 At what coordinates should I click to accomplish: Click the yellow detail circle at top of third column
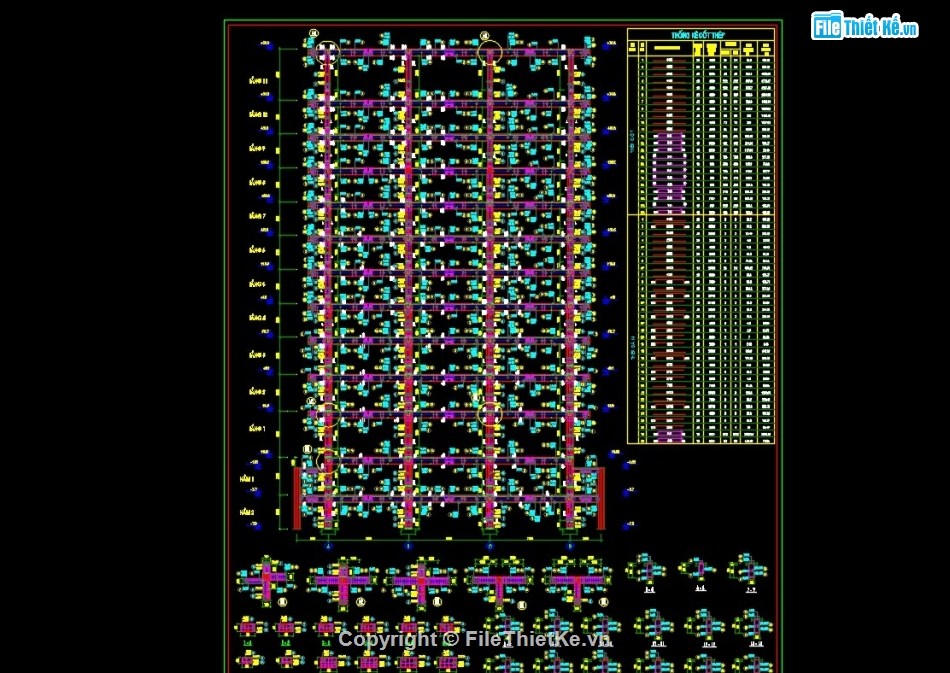(x=489, y=51)
